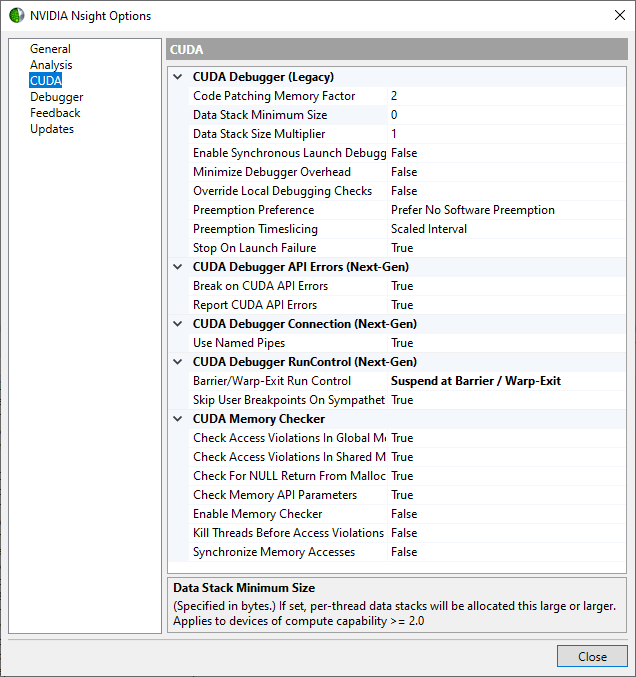
Task: Select General in the category list
Action: click(50, 49)
